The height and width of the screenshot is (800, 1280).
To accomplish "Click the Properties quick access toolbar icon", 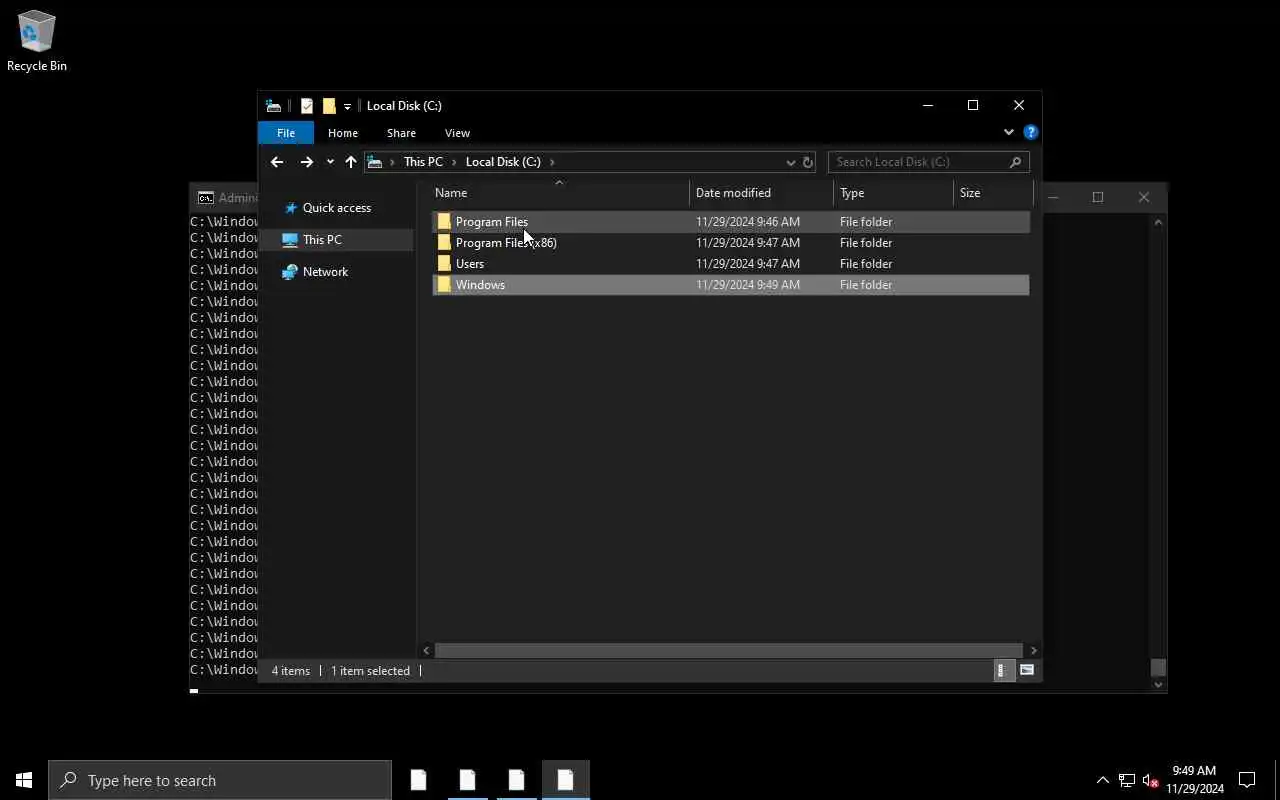I will [307, 106].
